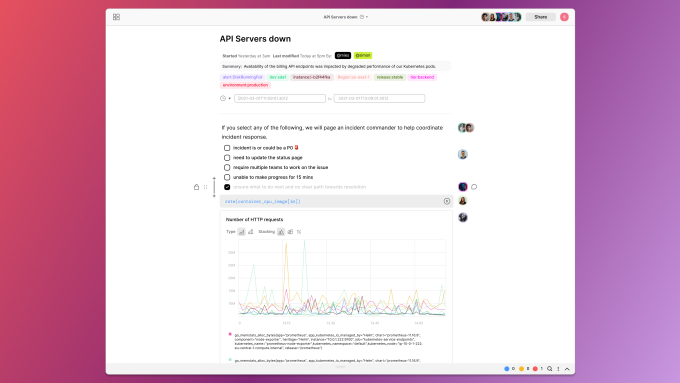
Task: Click the double avatar beside intro paragraph
Action: pyautogui.click(x=466, y=128)
